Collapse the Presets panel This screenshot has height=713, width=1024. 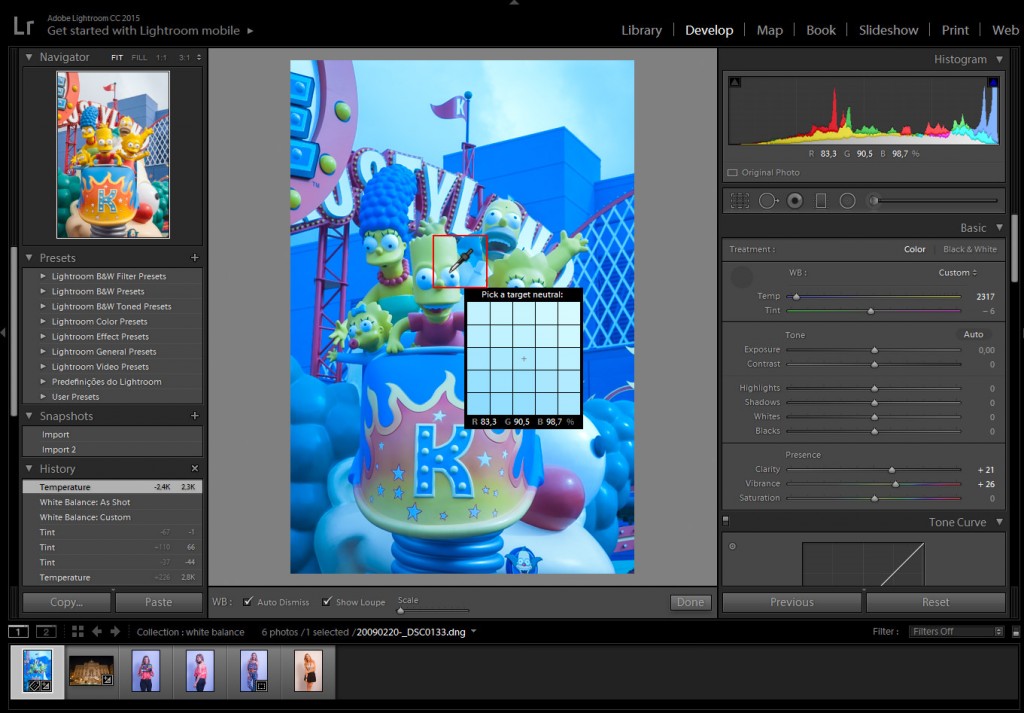(x=29, y=258)
